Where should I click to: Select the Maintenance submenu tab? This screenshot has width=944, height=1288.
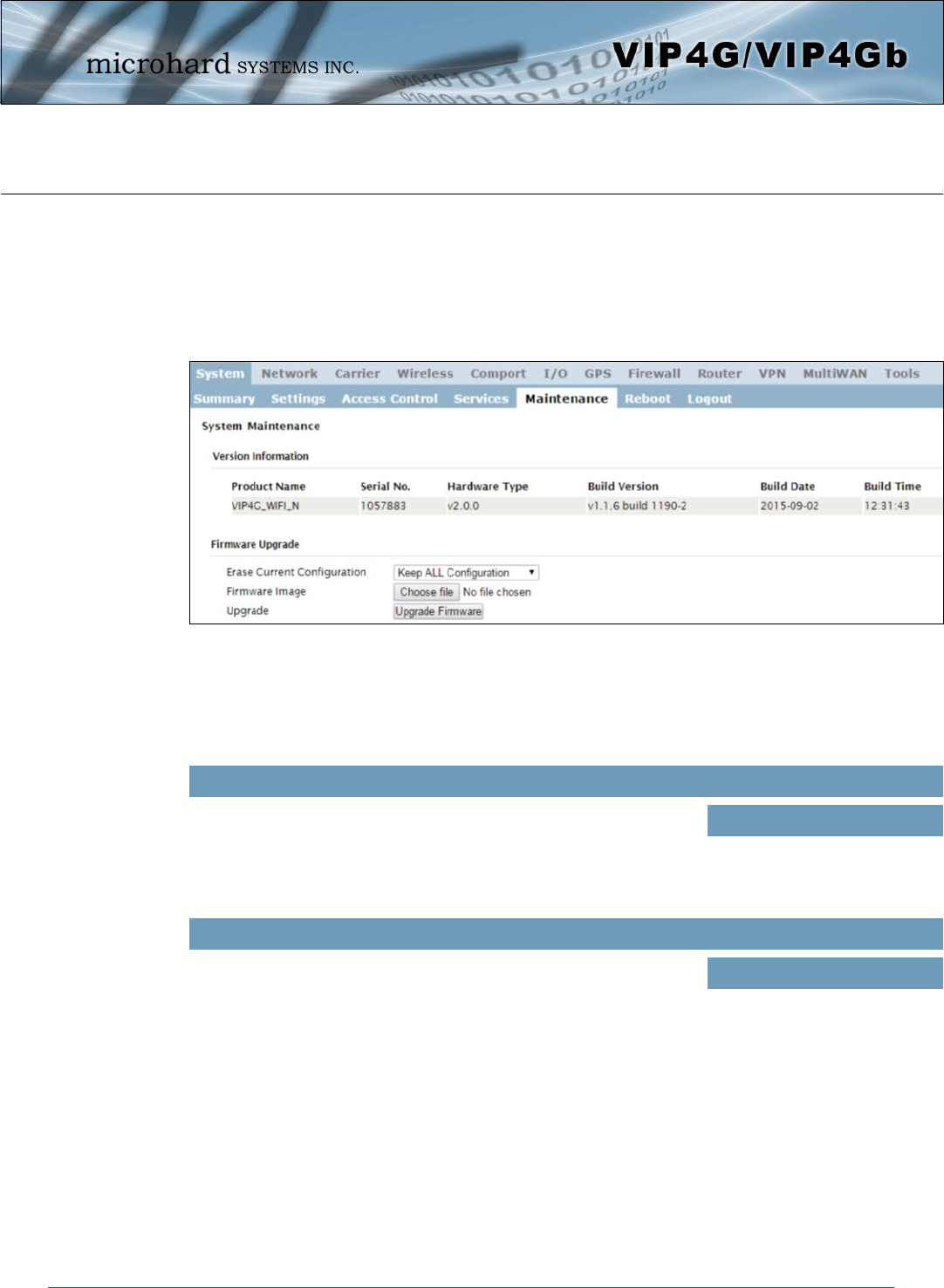(x=566, y=399)
